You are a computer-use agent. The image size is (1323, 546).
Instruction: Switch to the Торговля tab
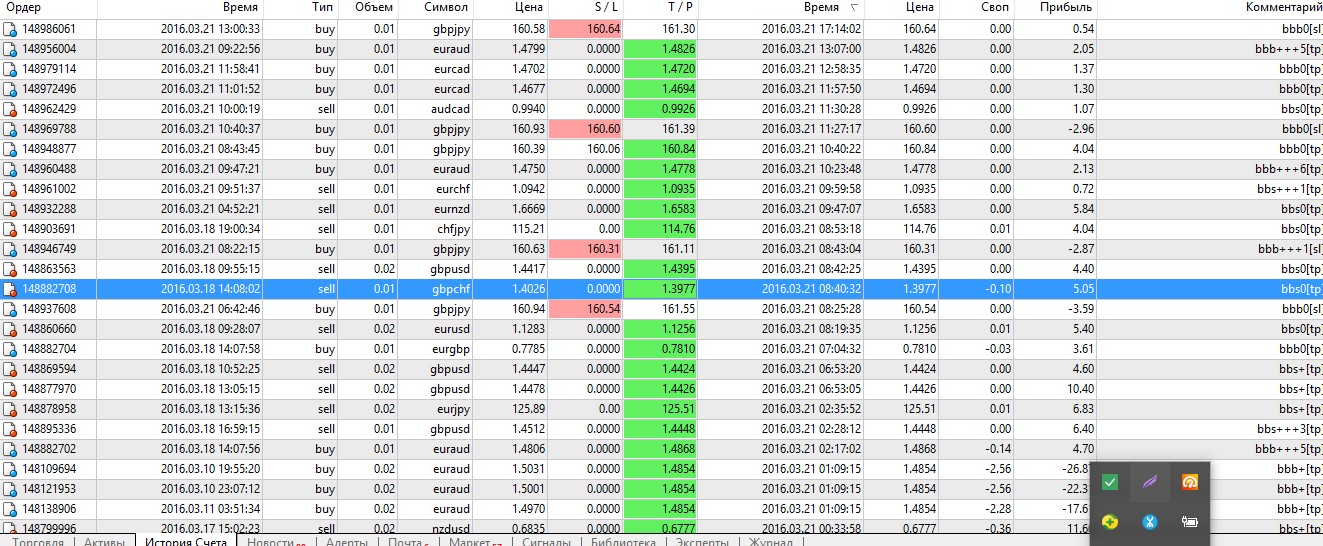(x=36, y=541)
